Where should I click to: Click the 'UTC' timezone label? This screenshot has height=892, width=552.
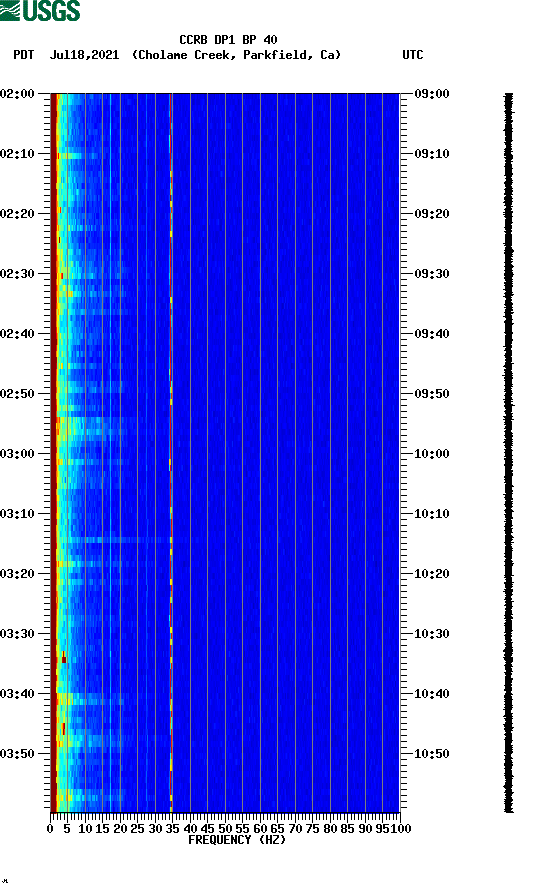[x=413, y=55]
